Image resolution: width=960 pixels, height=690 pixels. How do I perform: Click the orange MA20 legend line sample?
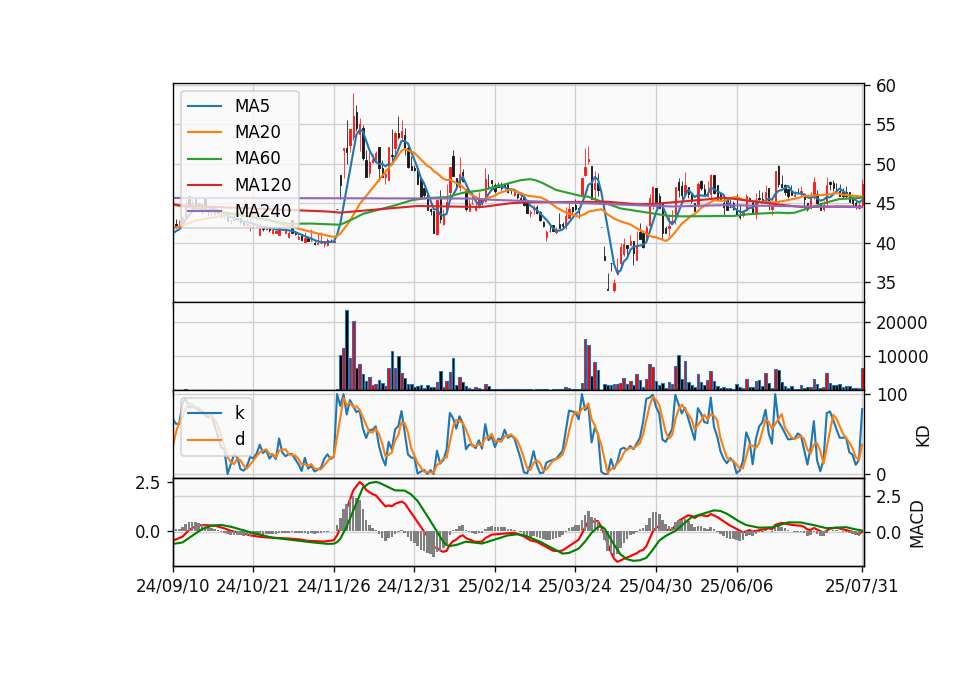(204, 132)
